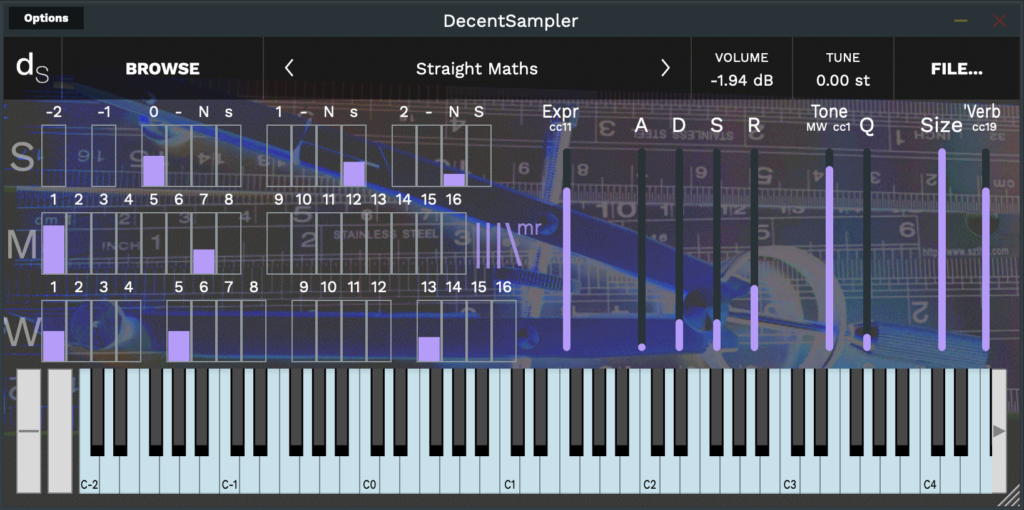The width and height of the screenshot is (1024, 510).
Task: Adjust the Tone MW cc1 slider
Action: 829,249
